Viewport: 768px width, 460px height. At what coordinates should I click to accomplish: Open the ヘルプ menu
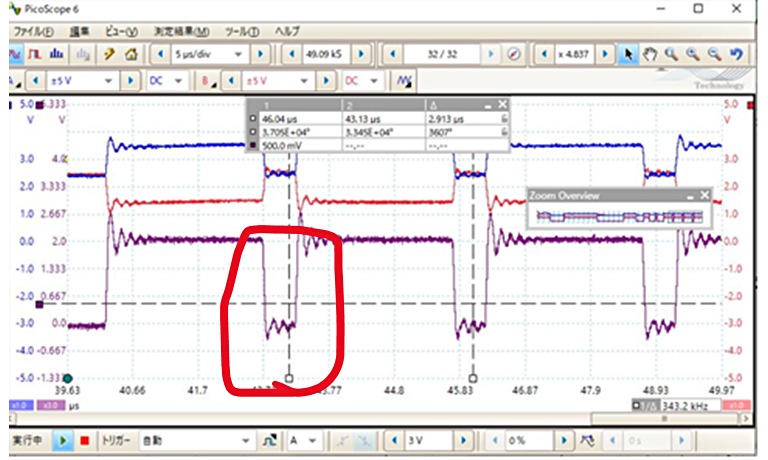pos(287,31)
